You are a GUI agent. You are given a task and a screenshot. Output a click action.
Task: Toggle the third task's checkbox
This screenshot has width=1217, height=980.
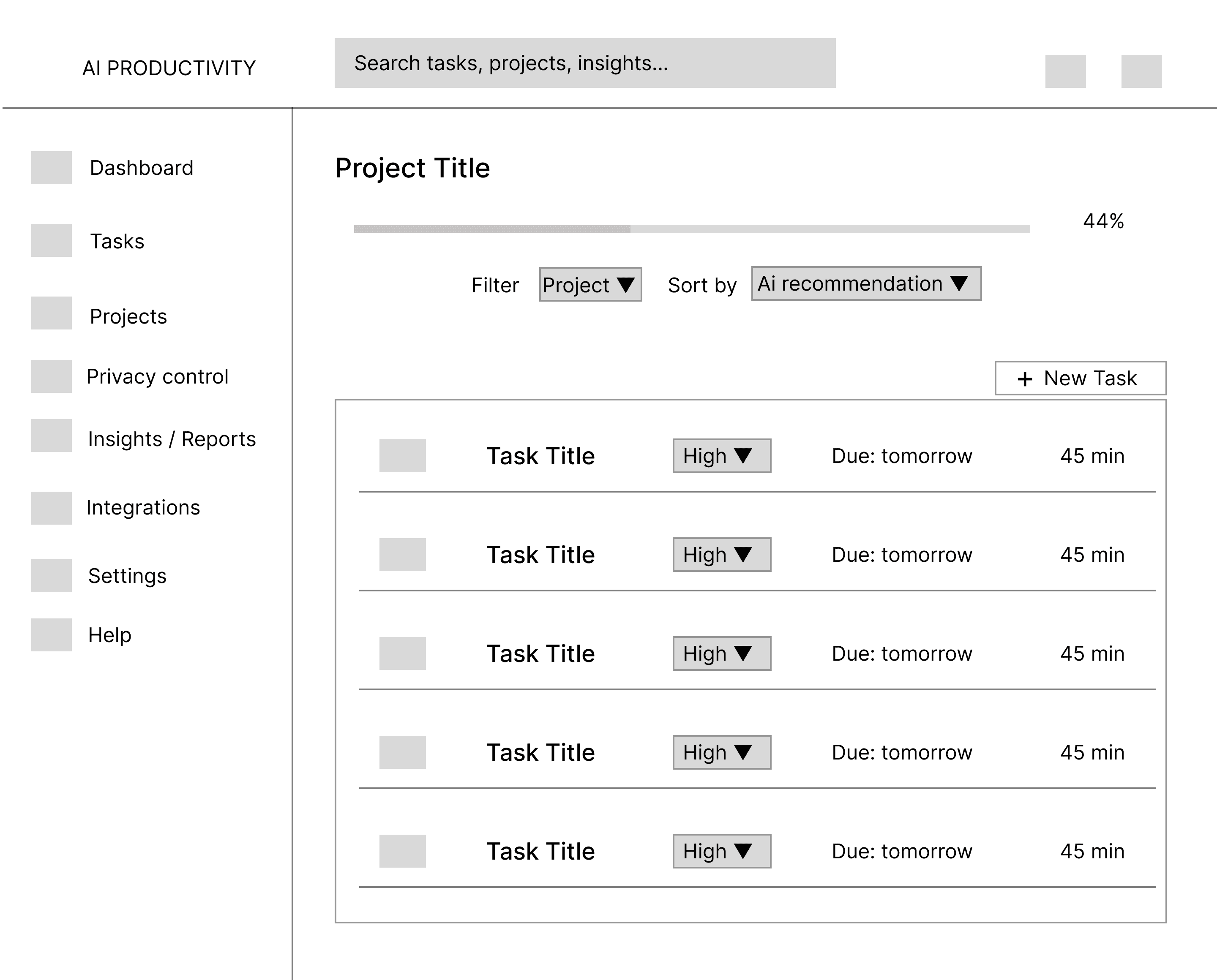click(x=403, y=654)
